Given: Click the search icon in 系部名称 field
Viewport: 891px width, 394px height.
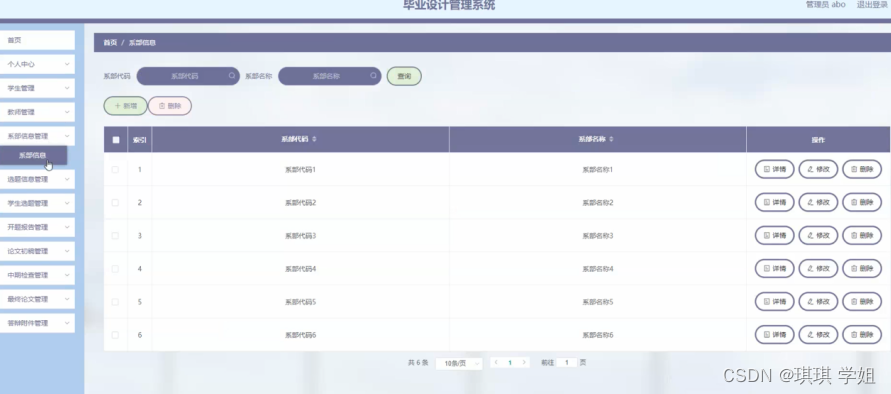Looking at the screenshot, I should (x=373, y=76).
